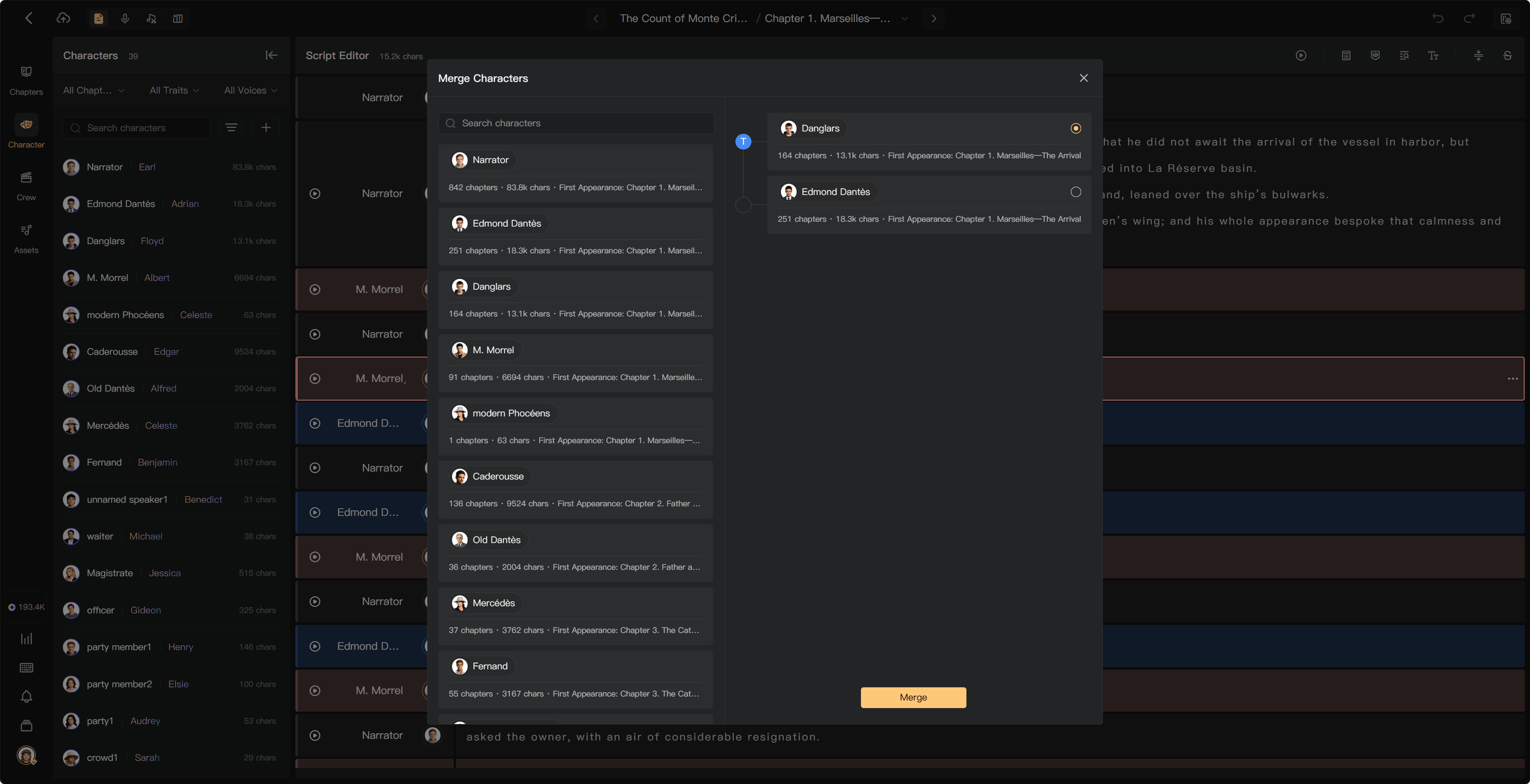Click the 193.4K credits indicator
The image size is (1530, 784).
[x=26, y=607]
